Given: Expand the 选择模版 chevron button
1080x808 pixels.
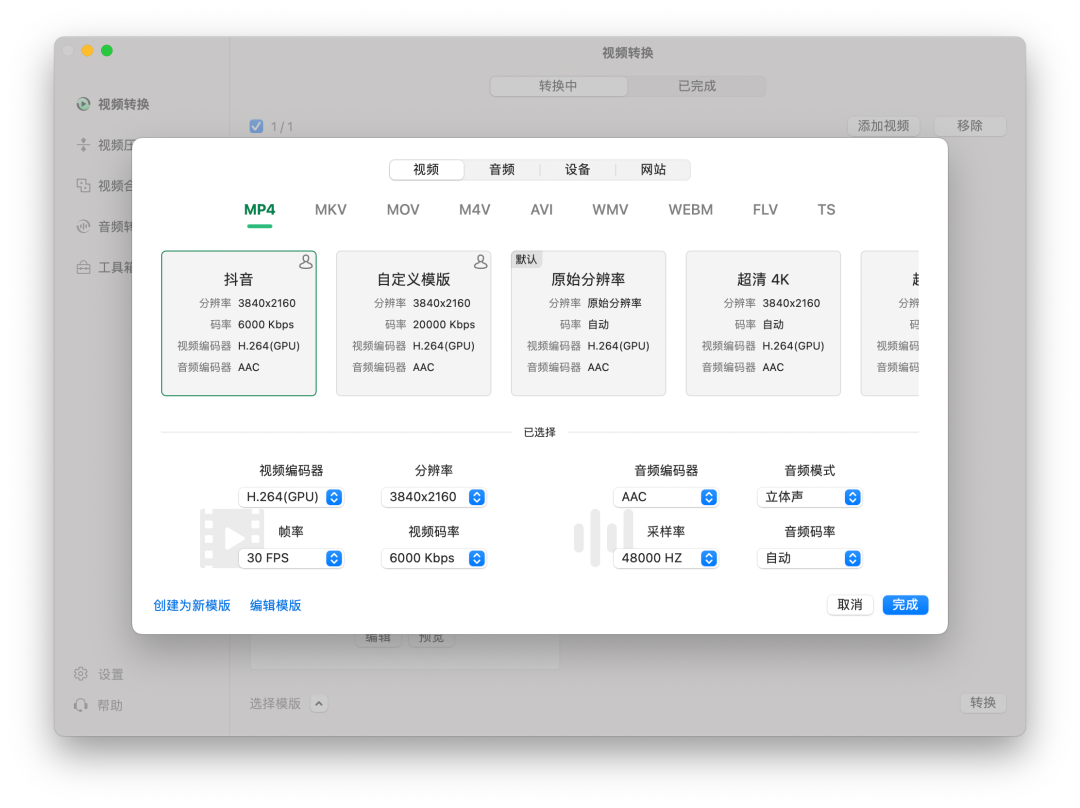Looking at the screenshot, I should pyautogui.click(x=319, y=703).
